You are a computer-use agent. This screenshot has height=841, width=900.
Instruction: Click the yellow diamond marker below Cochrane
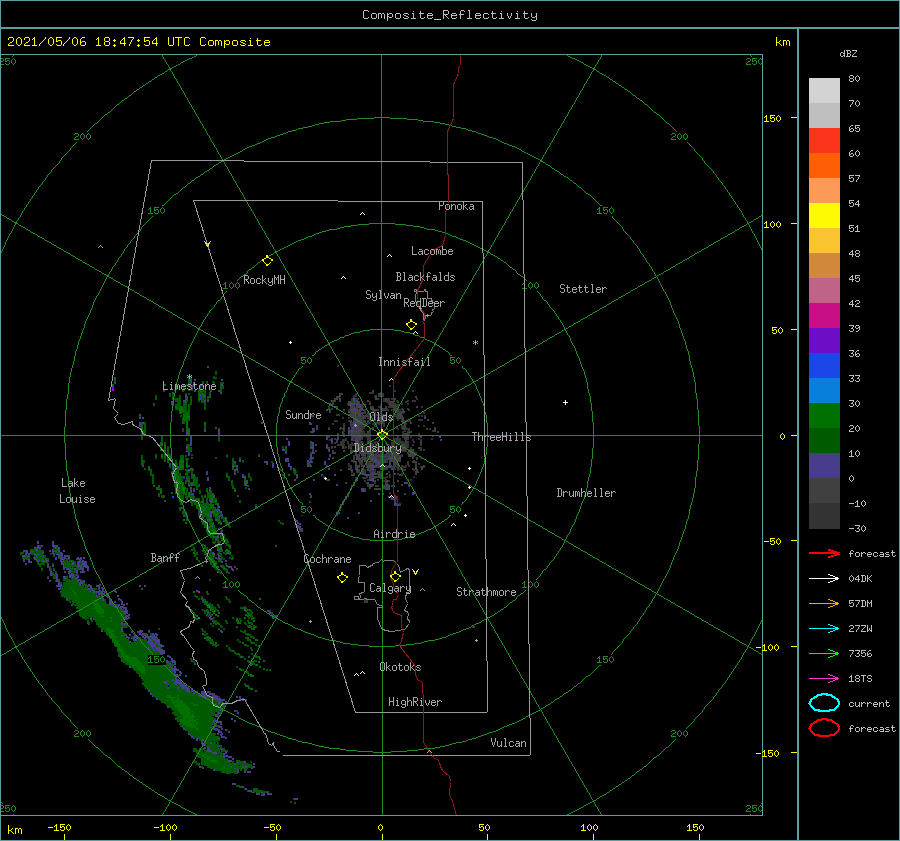[x=342, y=578]
